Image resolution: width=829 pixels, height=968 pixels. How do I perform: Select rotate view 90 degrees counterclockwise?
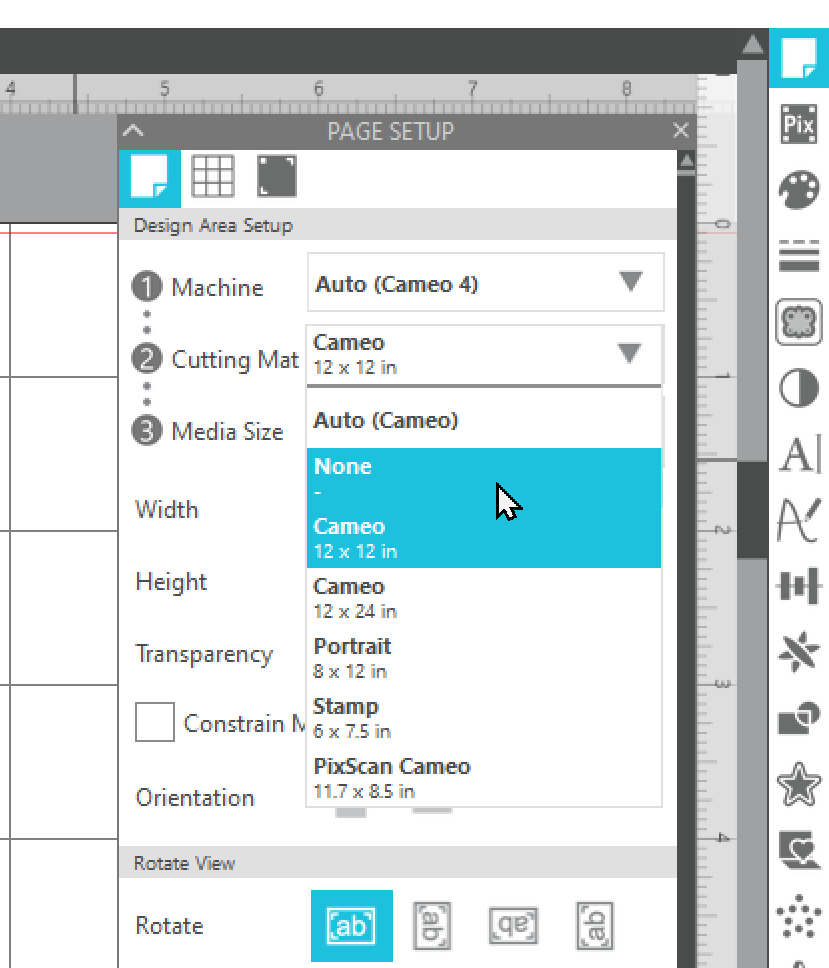pos(595,925)
